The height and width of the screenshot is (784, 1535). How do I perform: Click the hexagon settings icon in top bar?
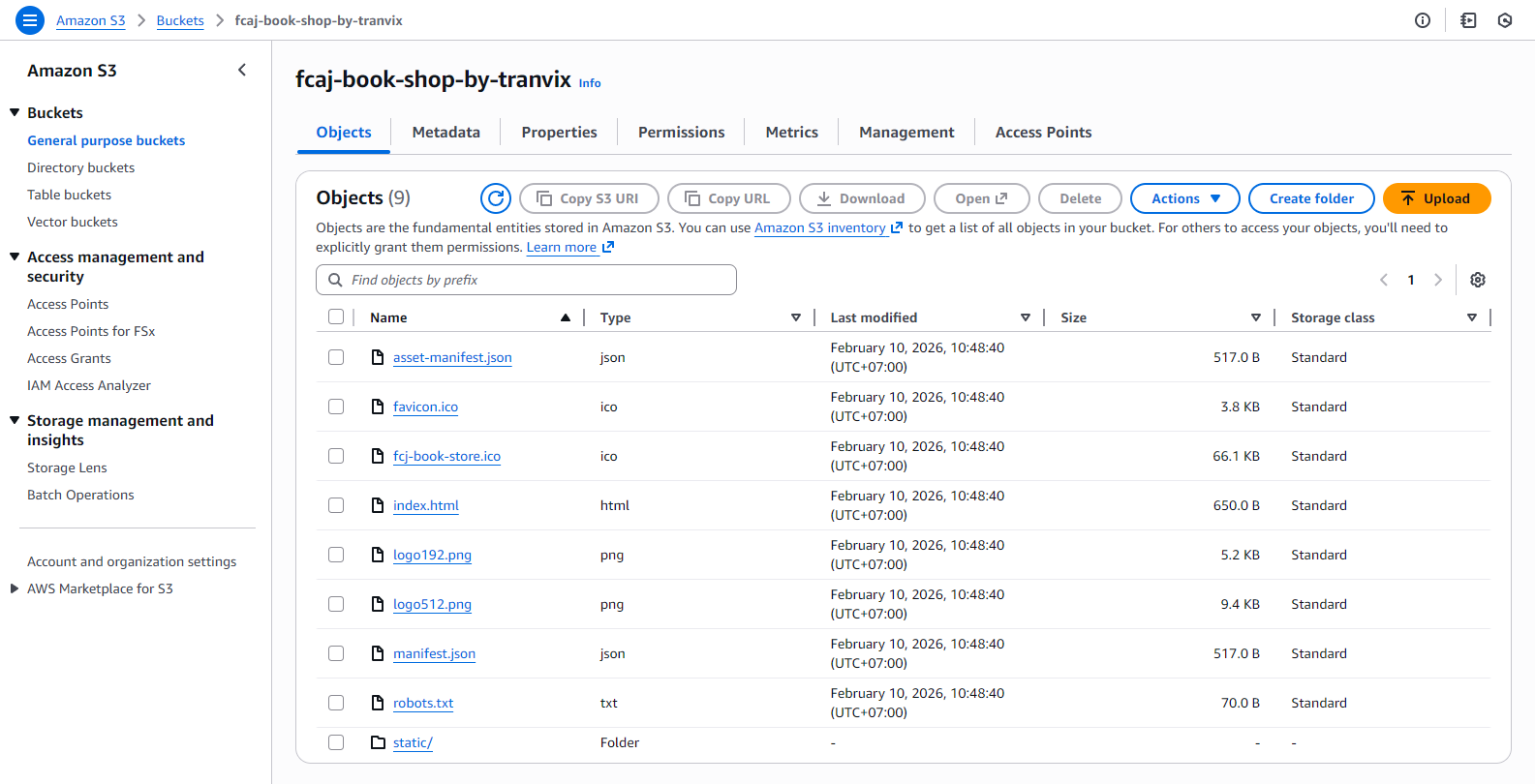pos(1505,20)
